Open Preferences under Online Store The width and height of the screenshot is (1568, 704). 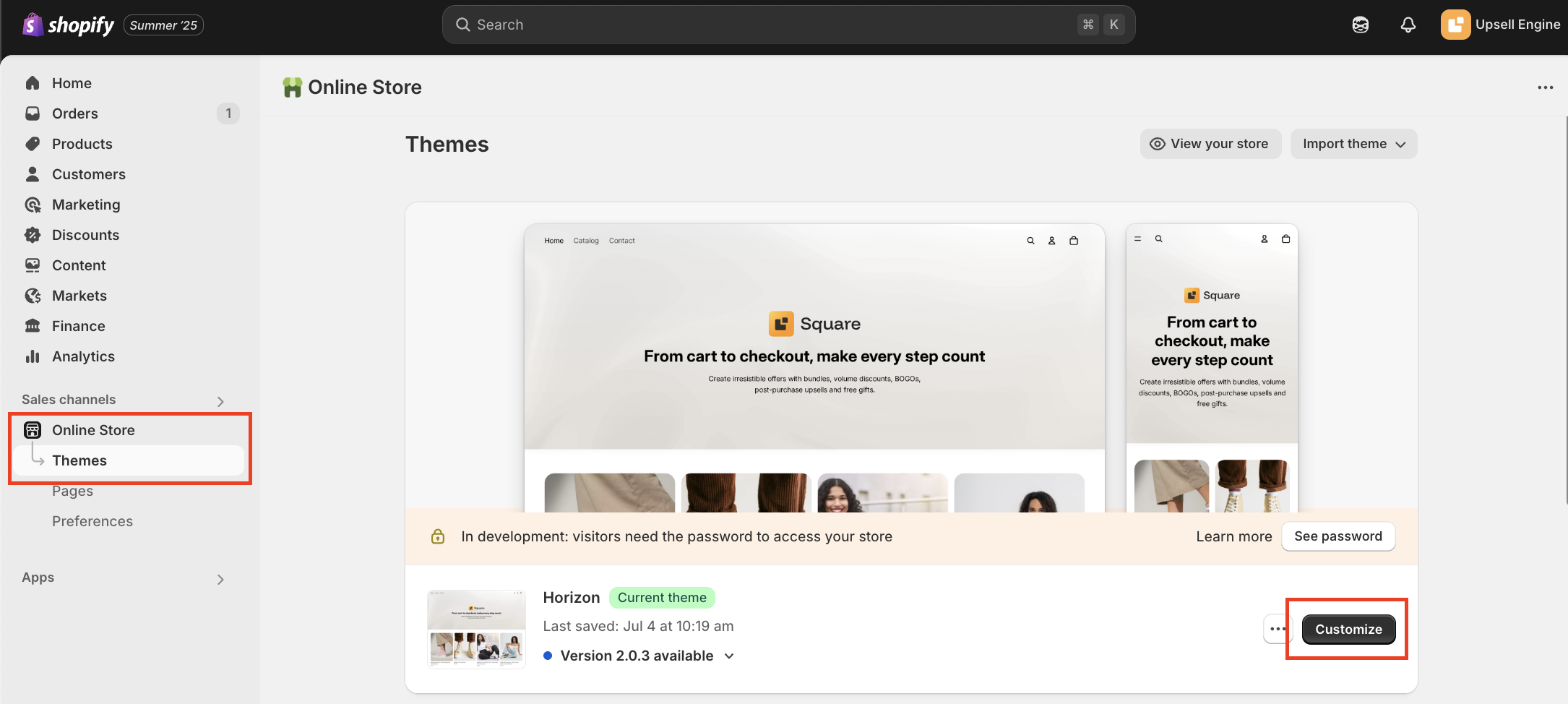click(x=92, y=521)
